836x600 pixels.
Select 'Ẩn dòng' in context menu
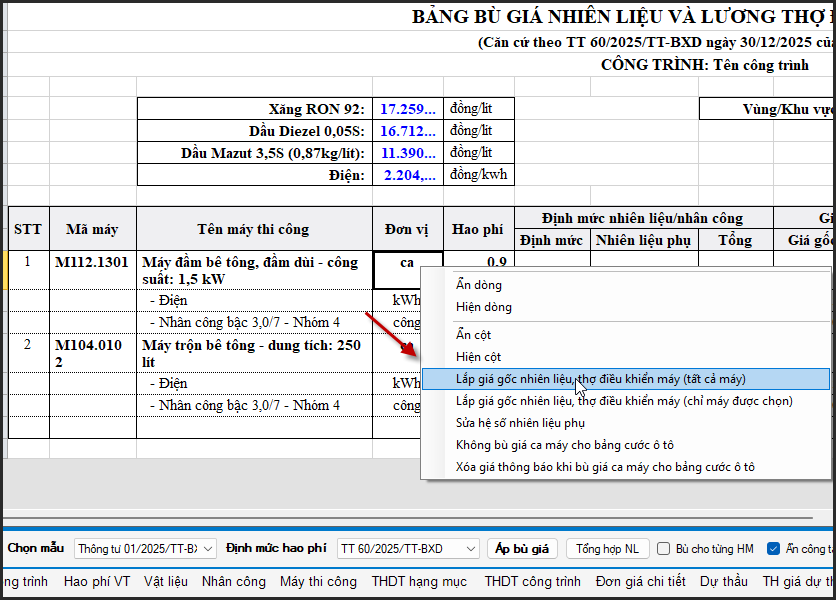pos(479,285)
